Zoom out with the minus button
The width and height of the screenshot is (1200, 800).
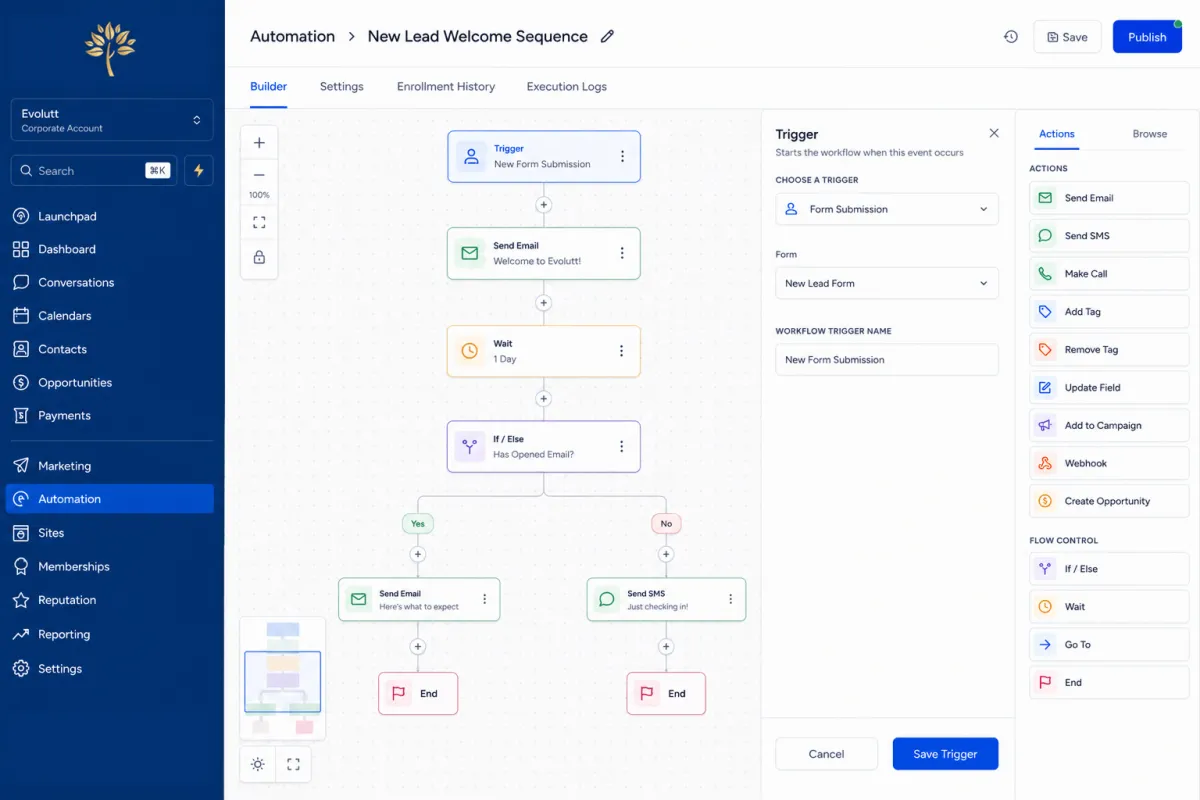[259, 175]
